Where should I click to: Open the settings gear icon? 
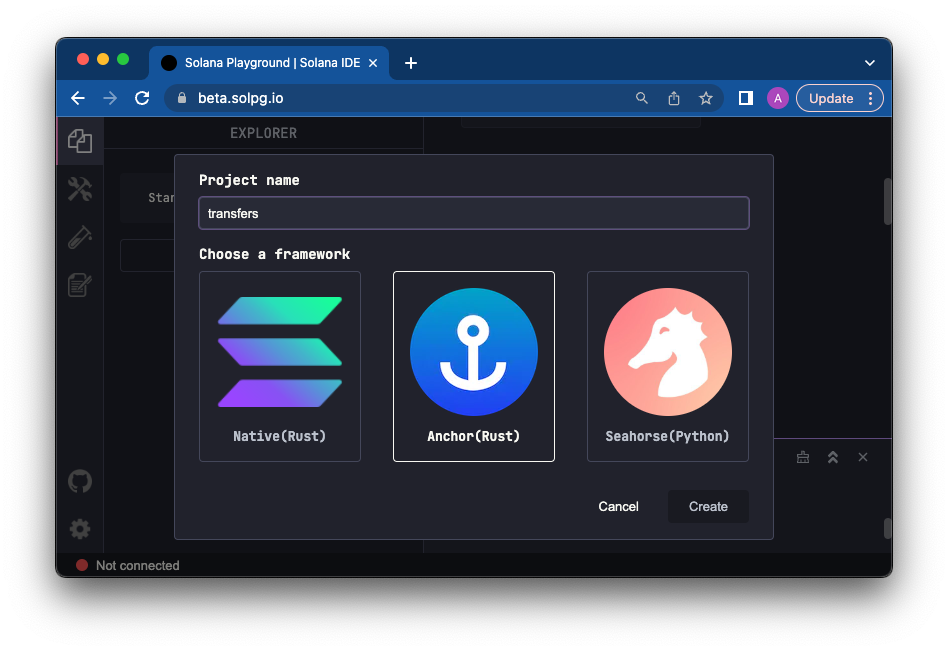pyautogui.click(x=80, y=529)
